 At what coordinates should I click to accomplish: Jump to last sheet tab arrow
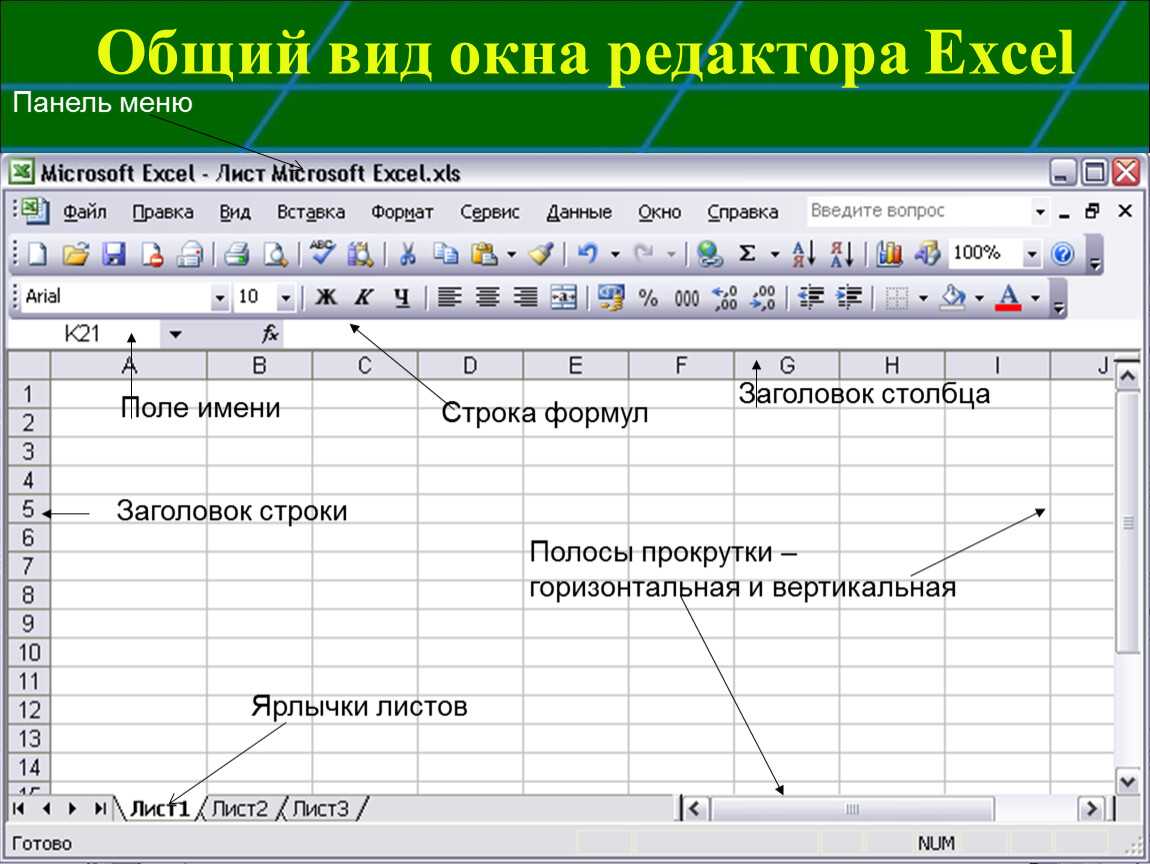[100, 809]
